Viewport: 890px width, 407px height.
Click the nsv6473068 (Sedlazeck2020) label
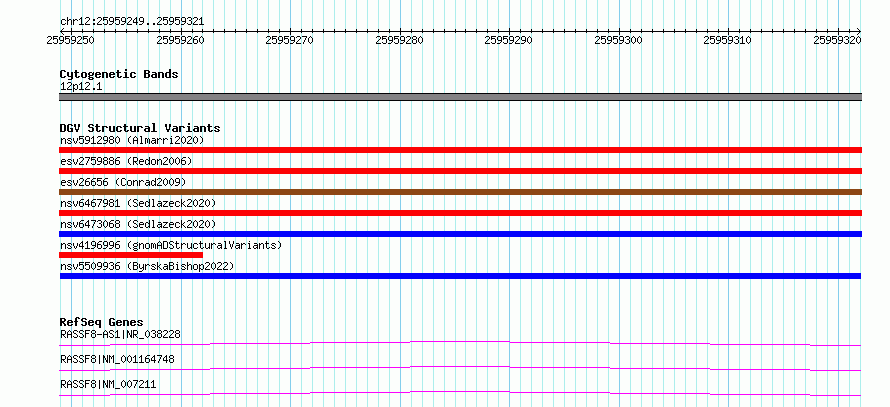[x=138, y=224]
